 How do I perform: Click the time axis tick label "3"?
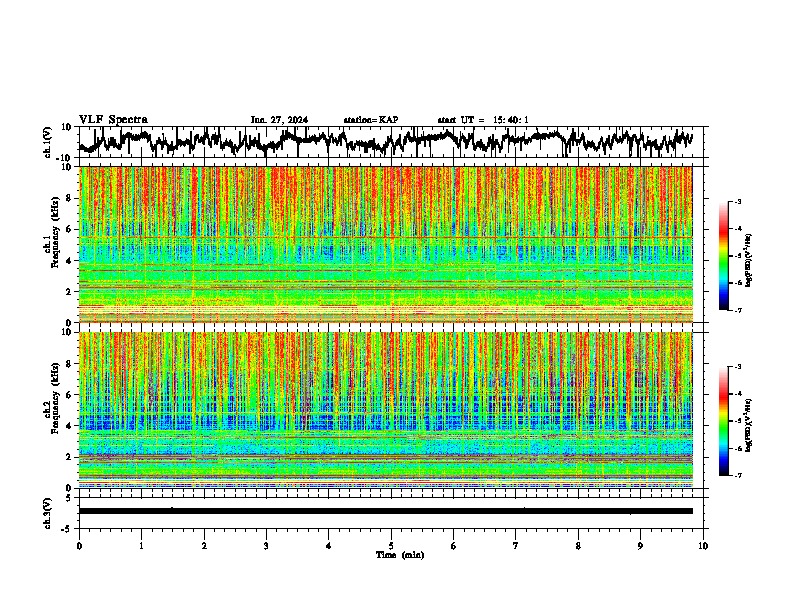pyautogui.click(x=266, y=546)
